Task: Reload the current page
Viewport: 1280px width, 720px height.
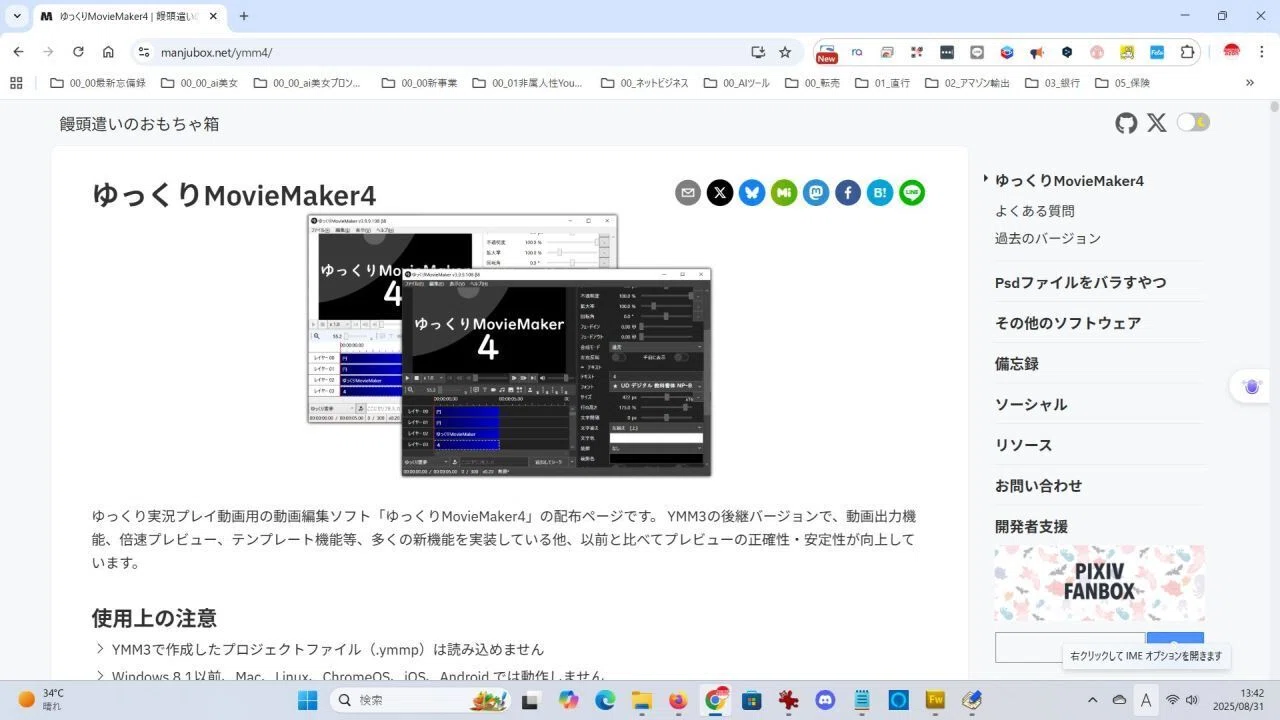Action: 78,52
